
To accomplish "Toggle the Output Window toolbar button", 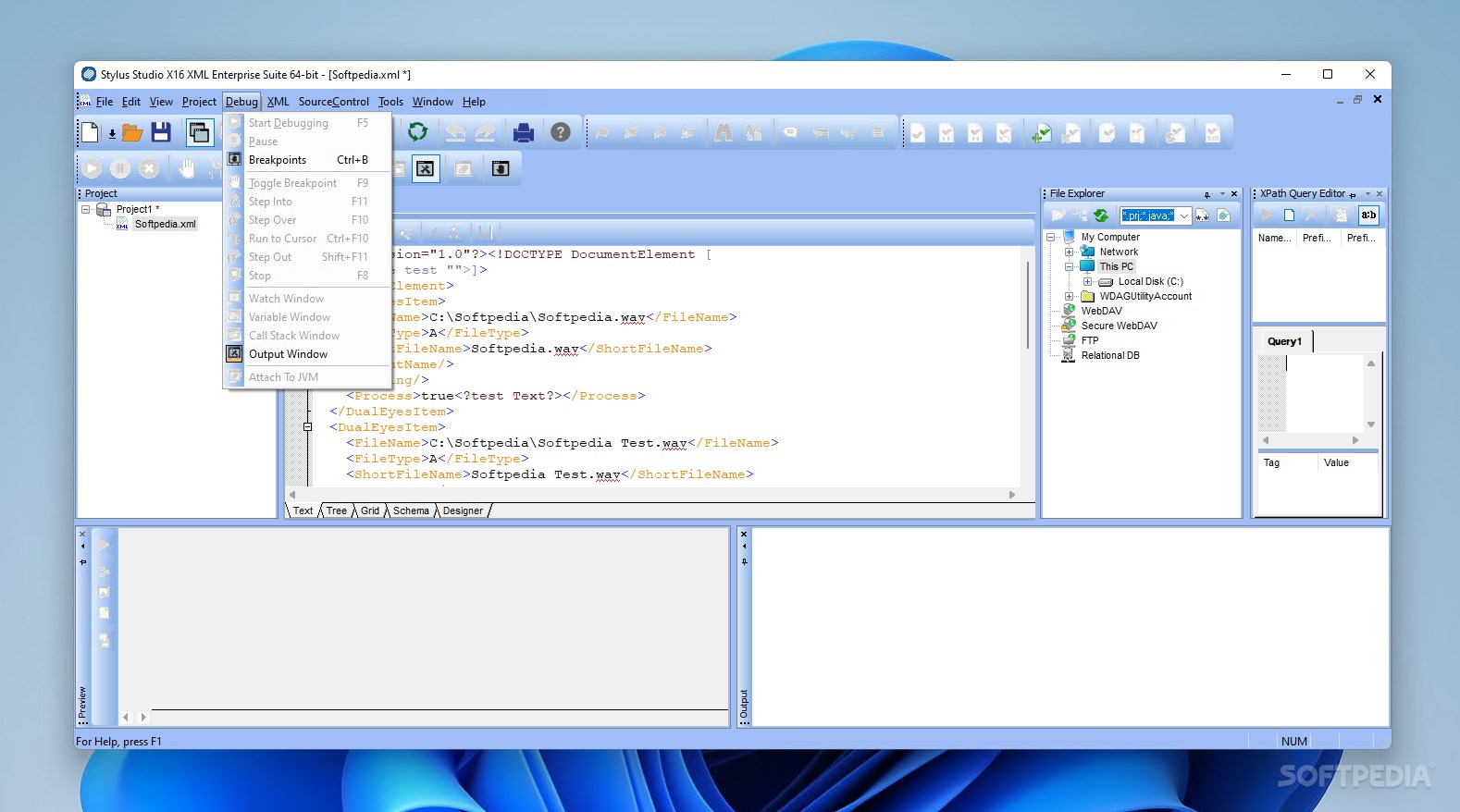I will (x=425, y=168).
